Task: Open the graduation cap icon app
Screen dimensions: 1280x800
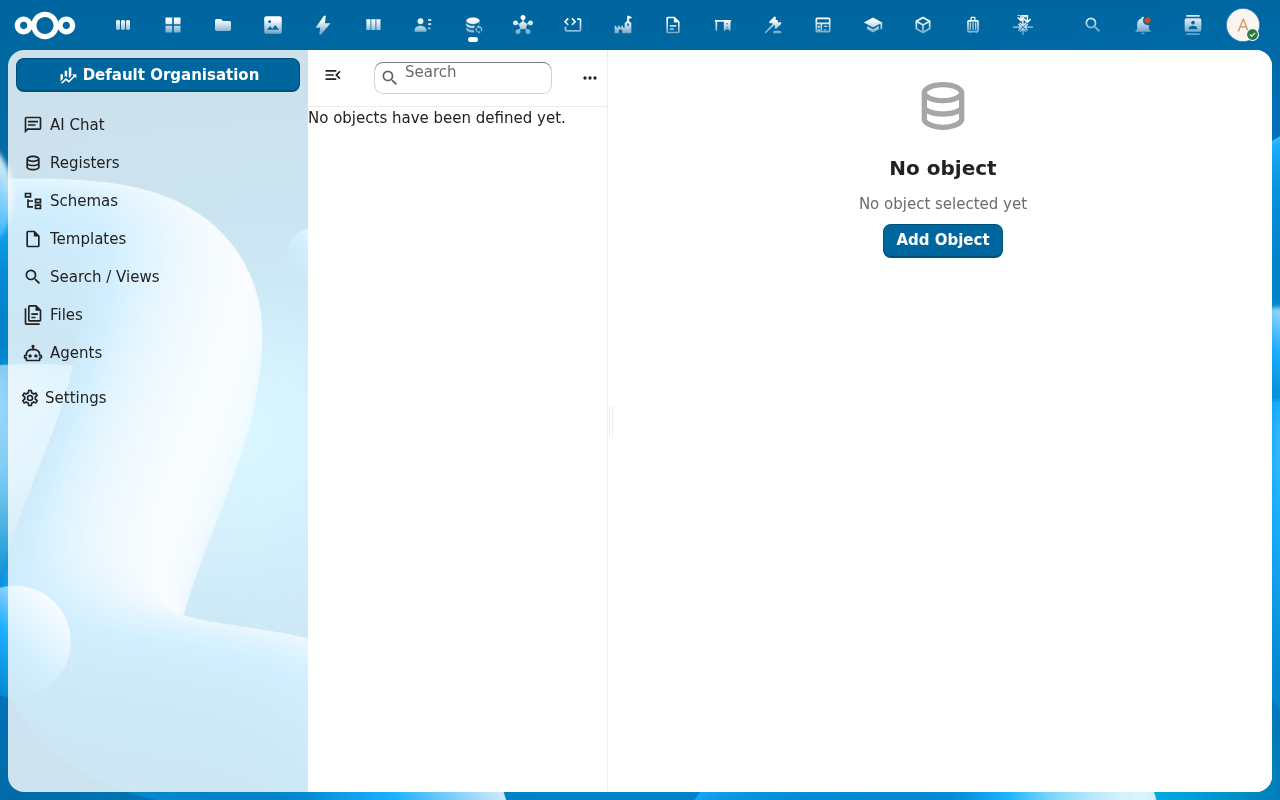Action: [x=873, y=25]
